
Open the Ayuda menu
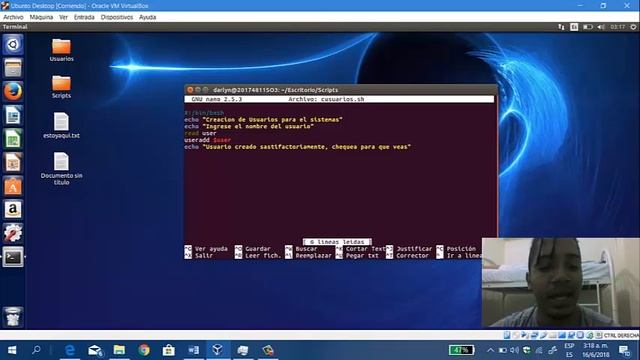[x=147, y=17]
